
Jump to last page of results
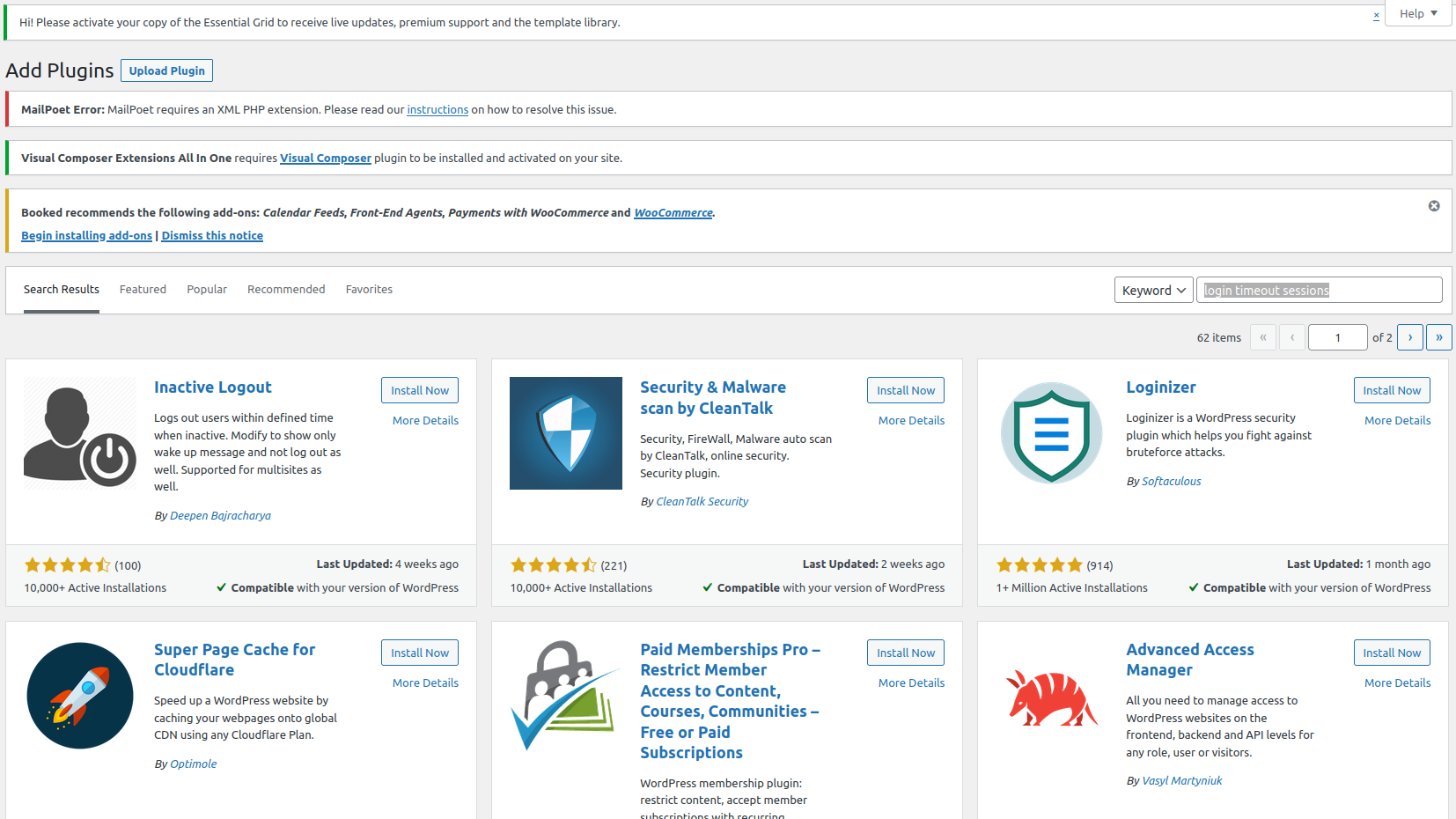[x=1439, y=337]
